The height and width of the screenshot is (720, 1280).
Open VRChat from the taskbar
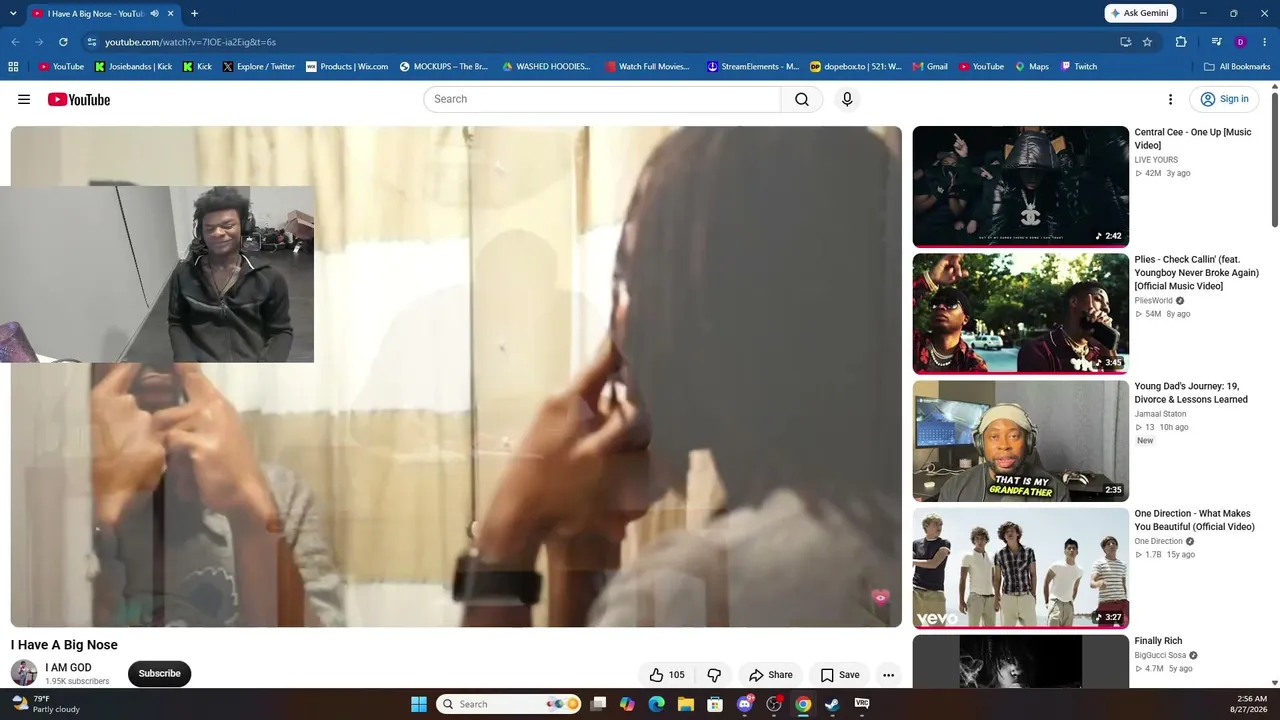(862, 704)
